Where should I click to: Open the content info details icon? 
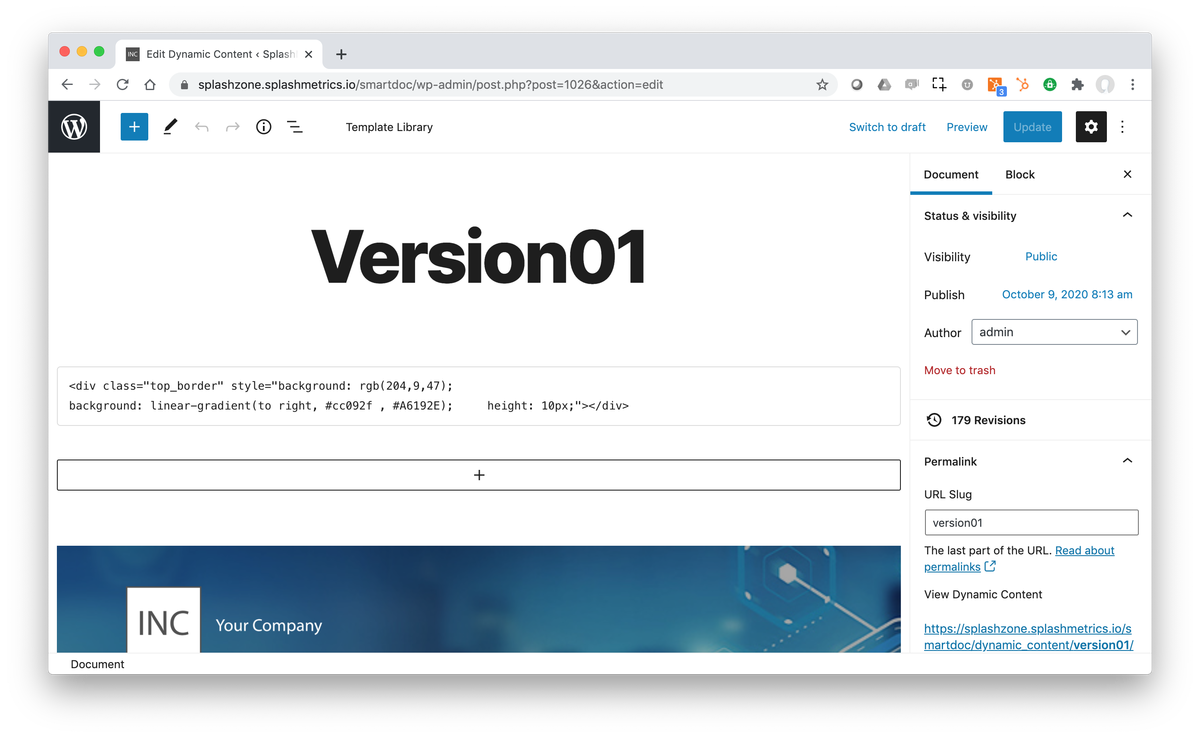click(264, 127)
